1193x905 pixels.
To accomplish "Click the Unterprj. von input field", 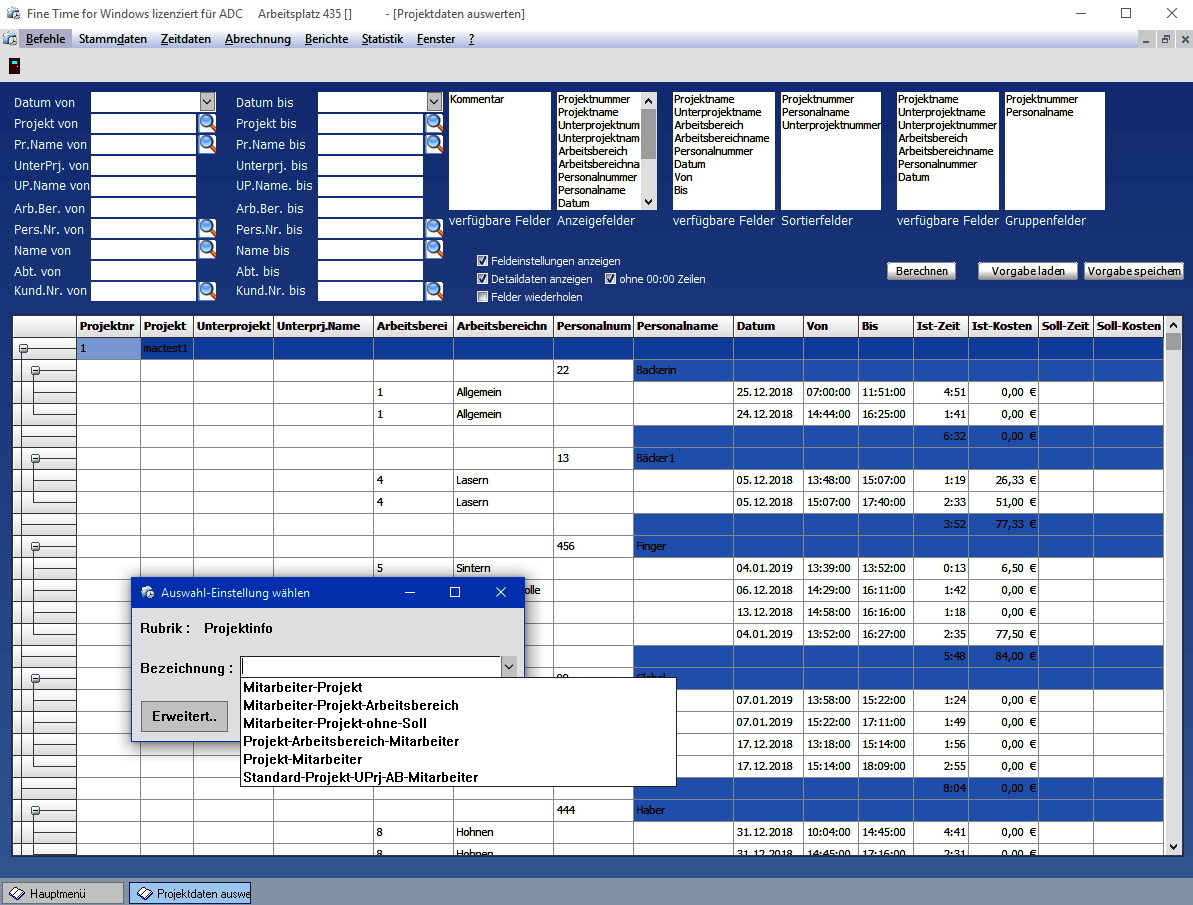I will 143,165.
